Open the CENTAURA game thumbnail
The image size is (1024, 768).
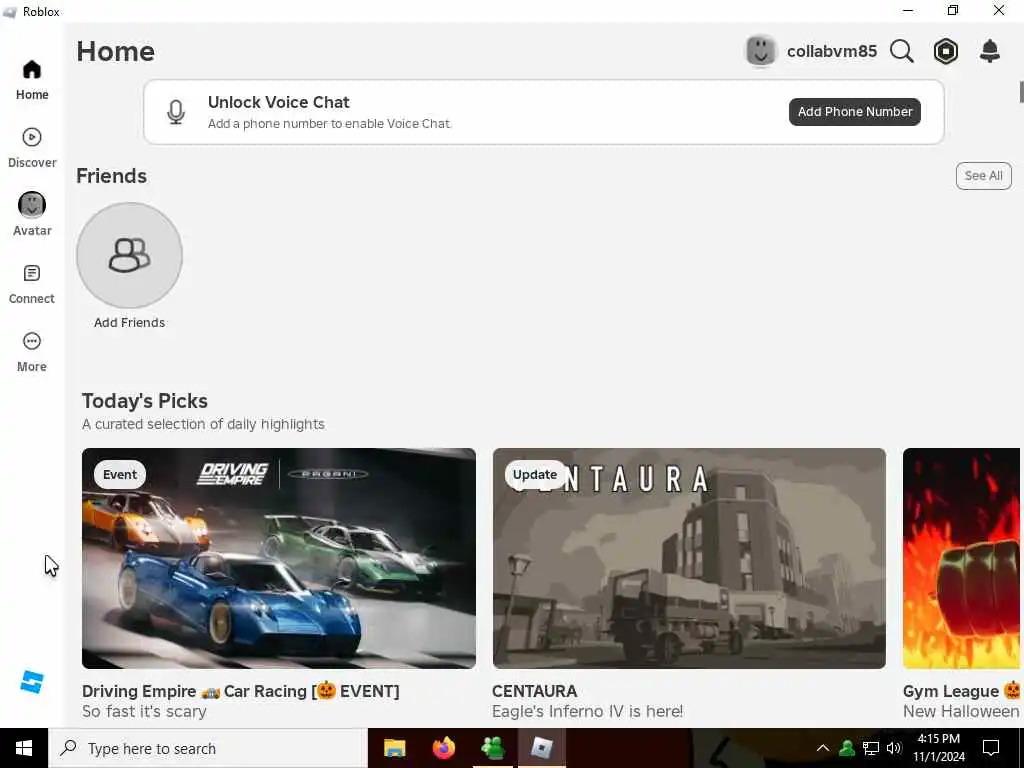coord(689,558)
